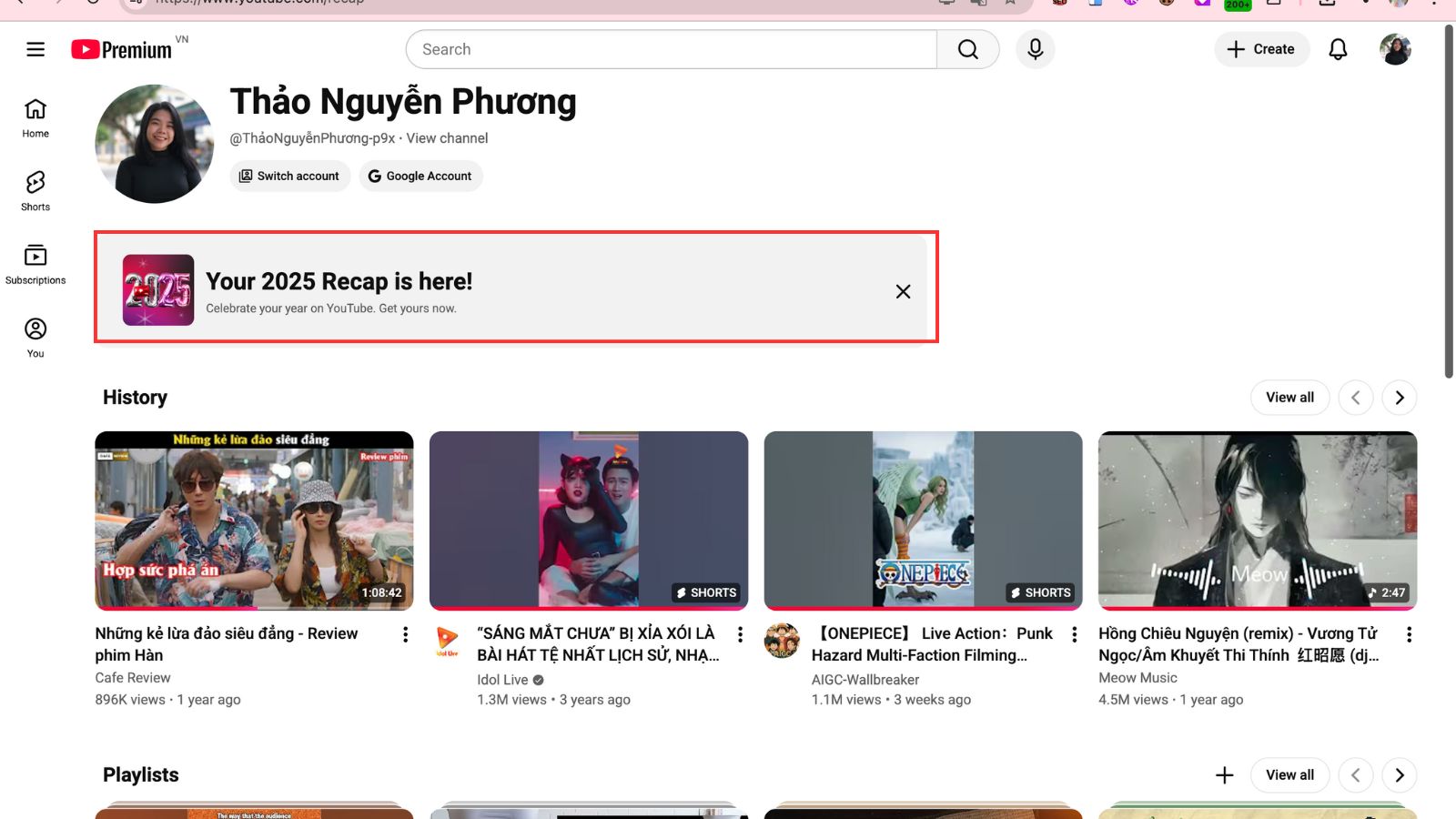The height and width of the screenshot is (819, 1456).
Task: Open Shorts from the sidebar
Action: (x=35, y=190)
